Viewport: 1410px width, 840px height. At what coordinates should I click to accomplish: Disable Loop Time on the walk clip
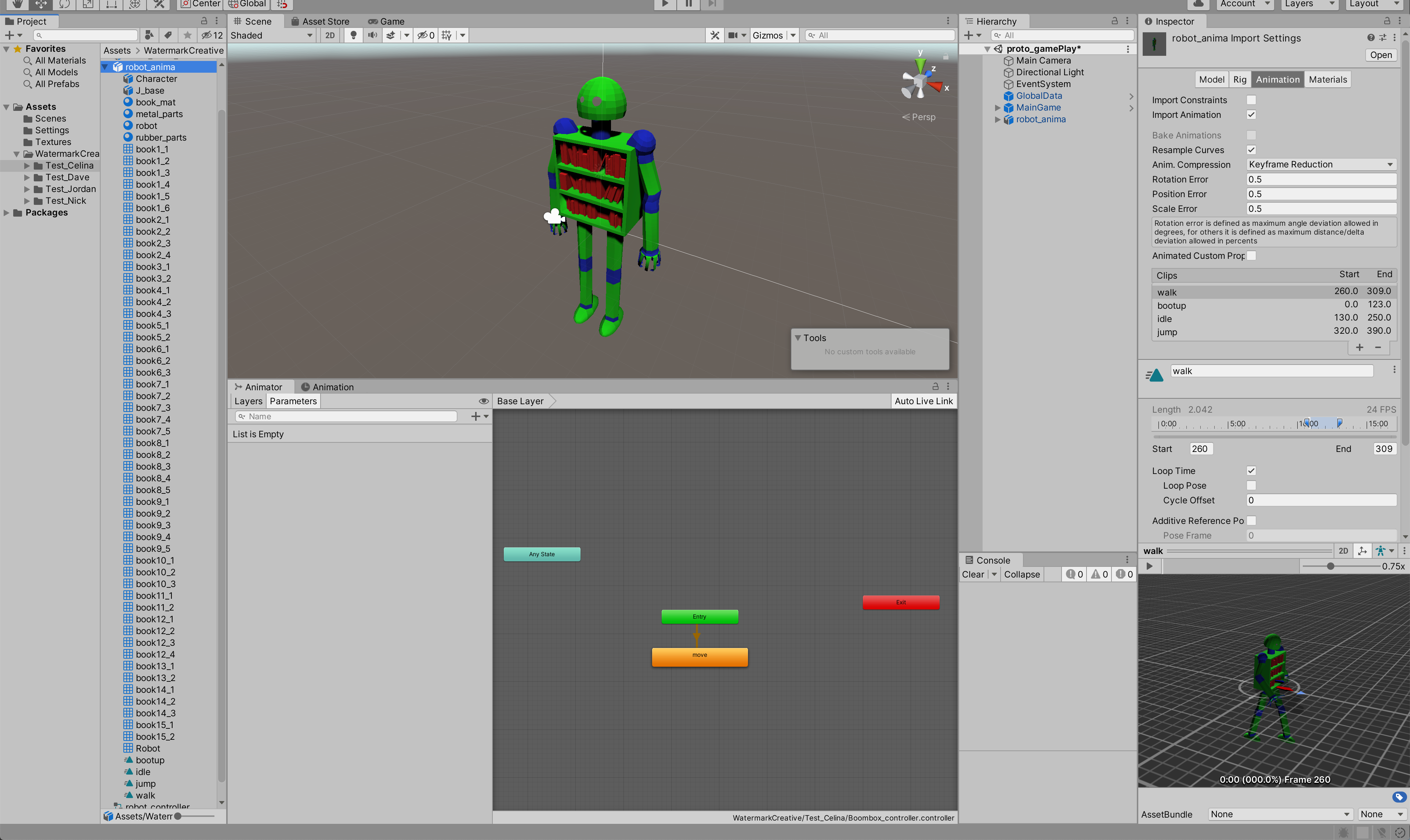pyautogui.click(x=1252, y=470)
